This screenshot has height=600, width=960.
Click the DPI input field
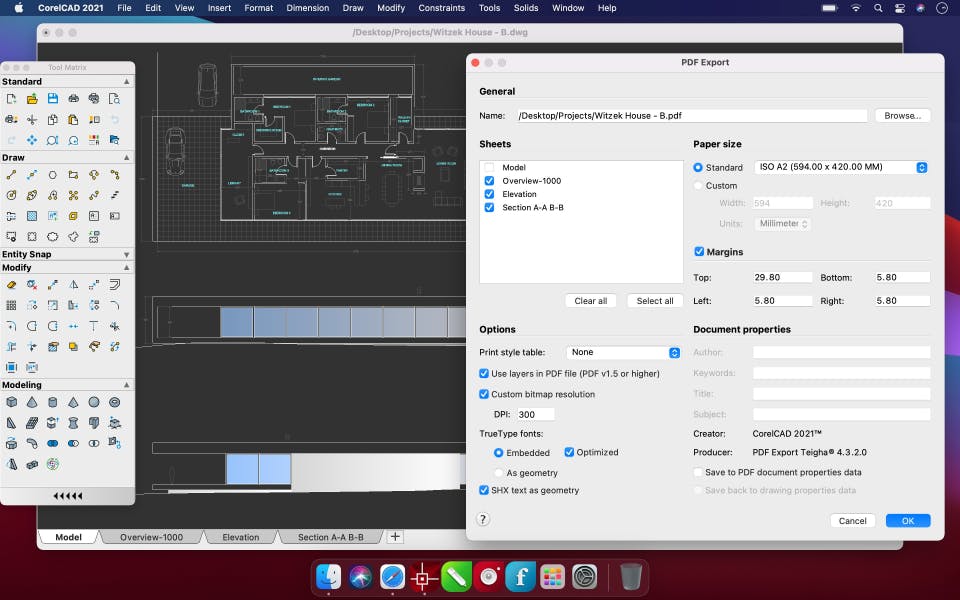(x=535, y=414)
